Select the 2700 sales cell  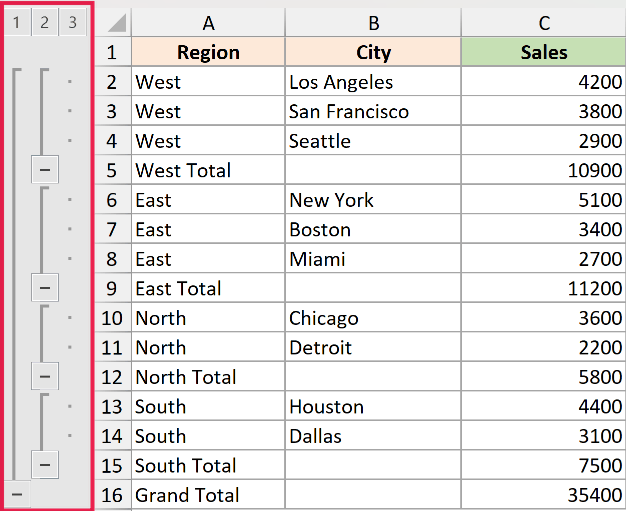pos(544,259)
